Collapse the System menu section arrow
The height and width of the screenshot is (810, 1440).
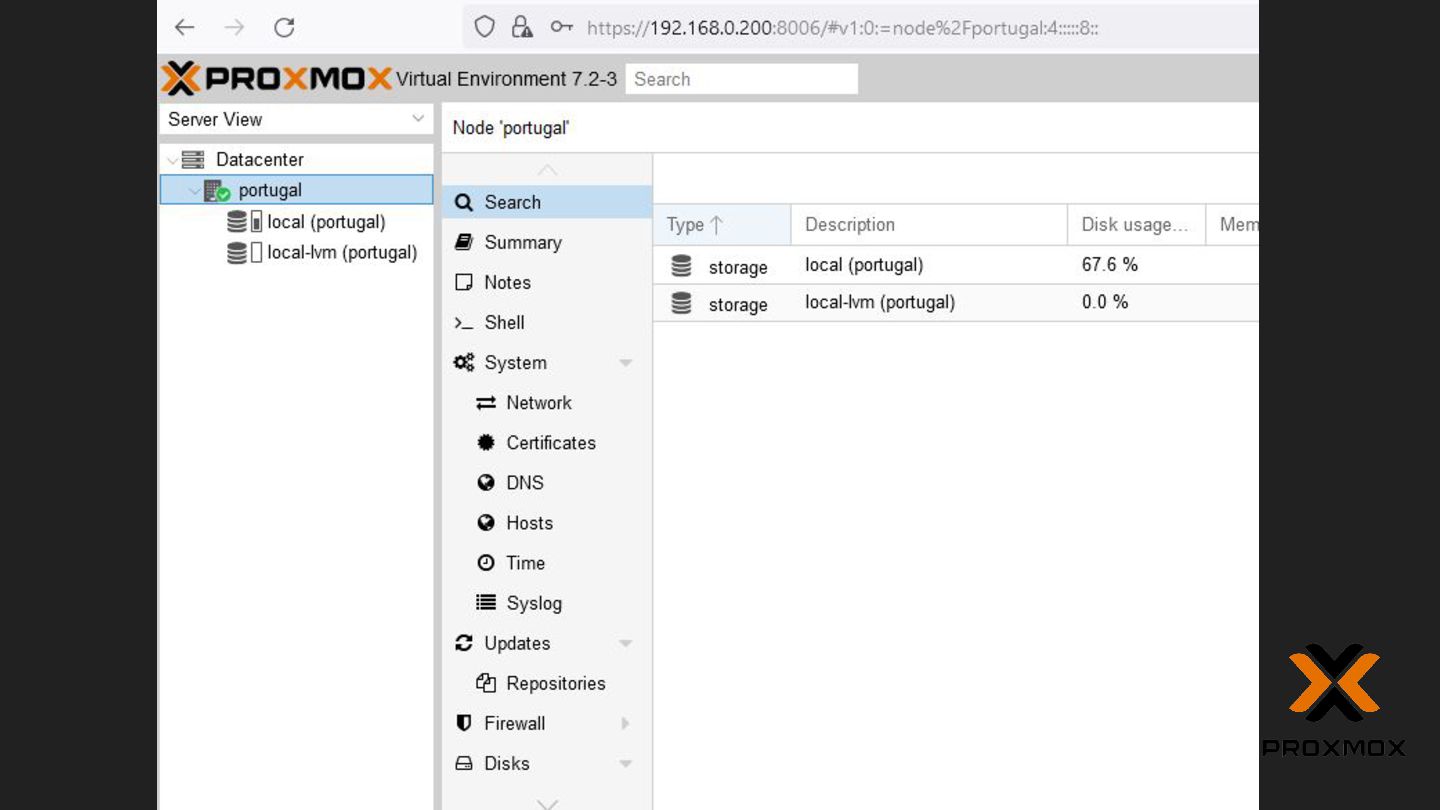point(626,363)
